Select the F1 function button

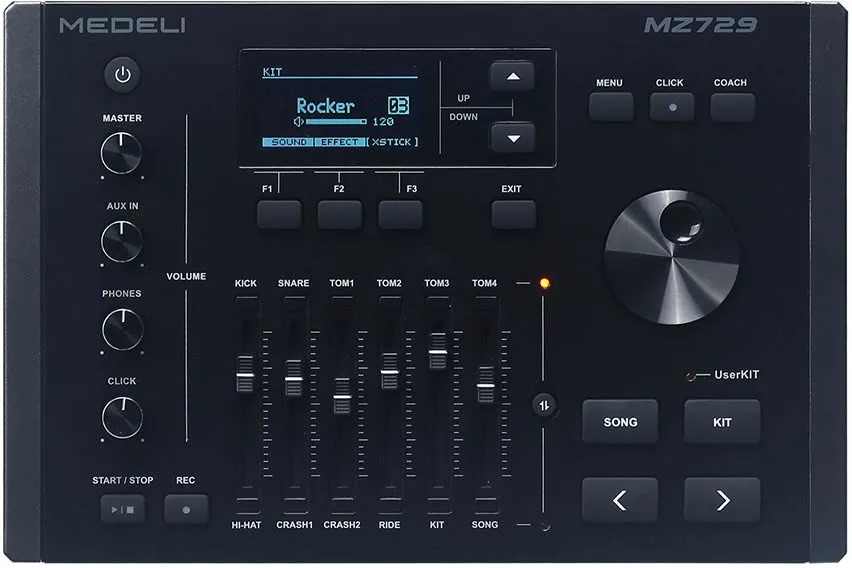point(279,215)
